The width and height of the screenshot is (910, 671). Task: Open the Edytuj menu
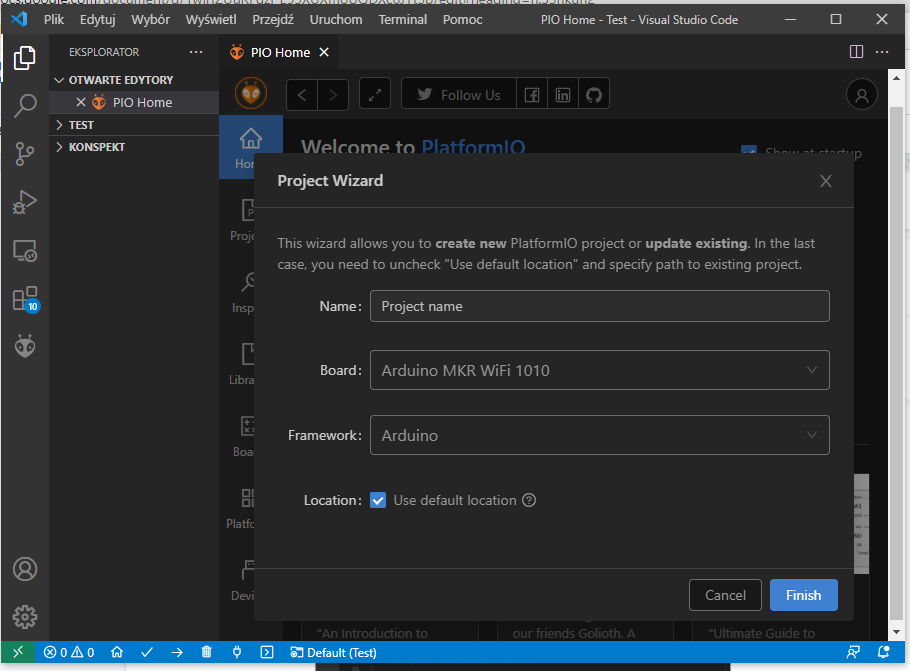(x=98, y=20)
